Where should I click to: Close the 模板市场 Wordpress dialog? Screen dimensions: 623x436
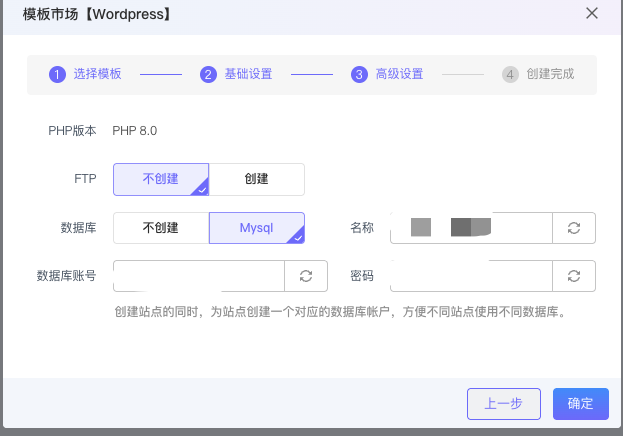[592, 14]
